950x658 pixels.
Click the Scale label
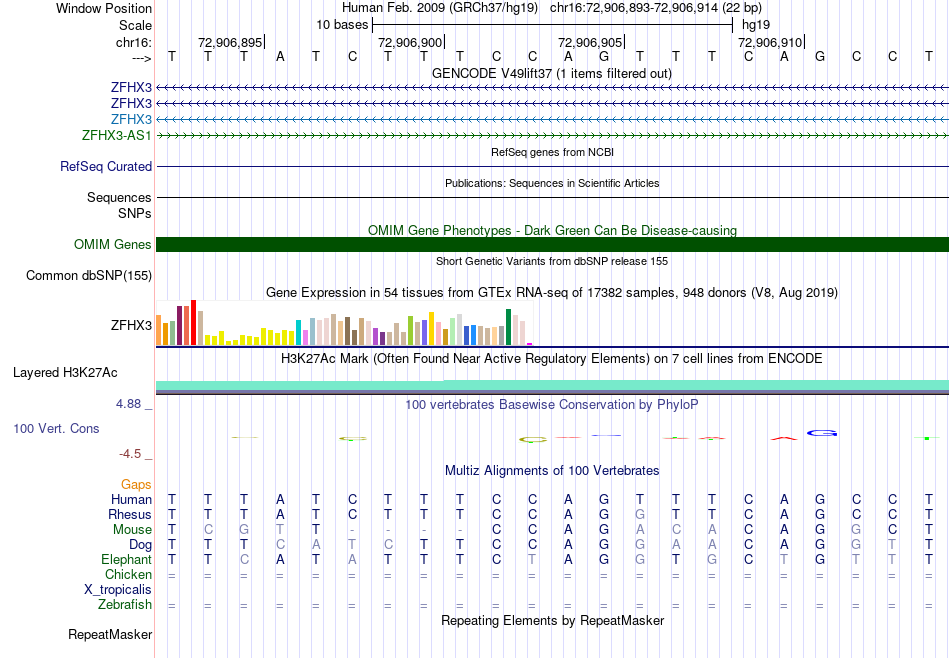pos(135,25)
